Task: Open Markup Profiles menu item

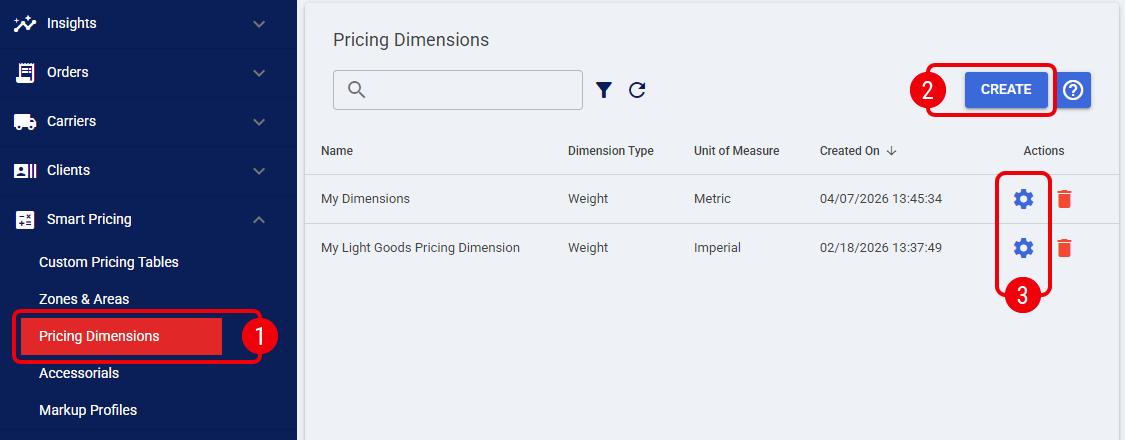Action: pos(88,410)
